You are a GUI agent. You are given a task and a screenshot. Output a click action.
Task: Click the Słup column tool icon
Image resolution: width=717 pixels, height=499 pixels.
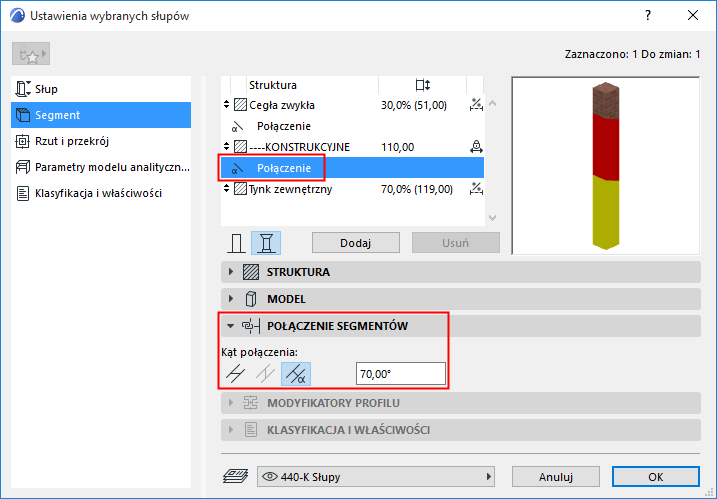(x=22, y=89)
